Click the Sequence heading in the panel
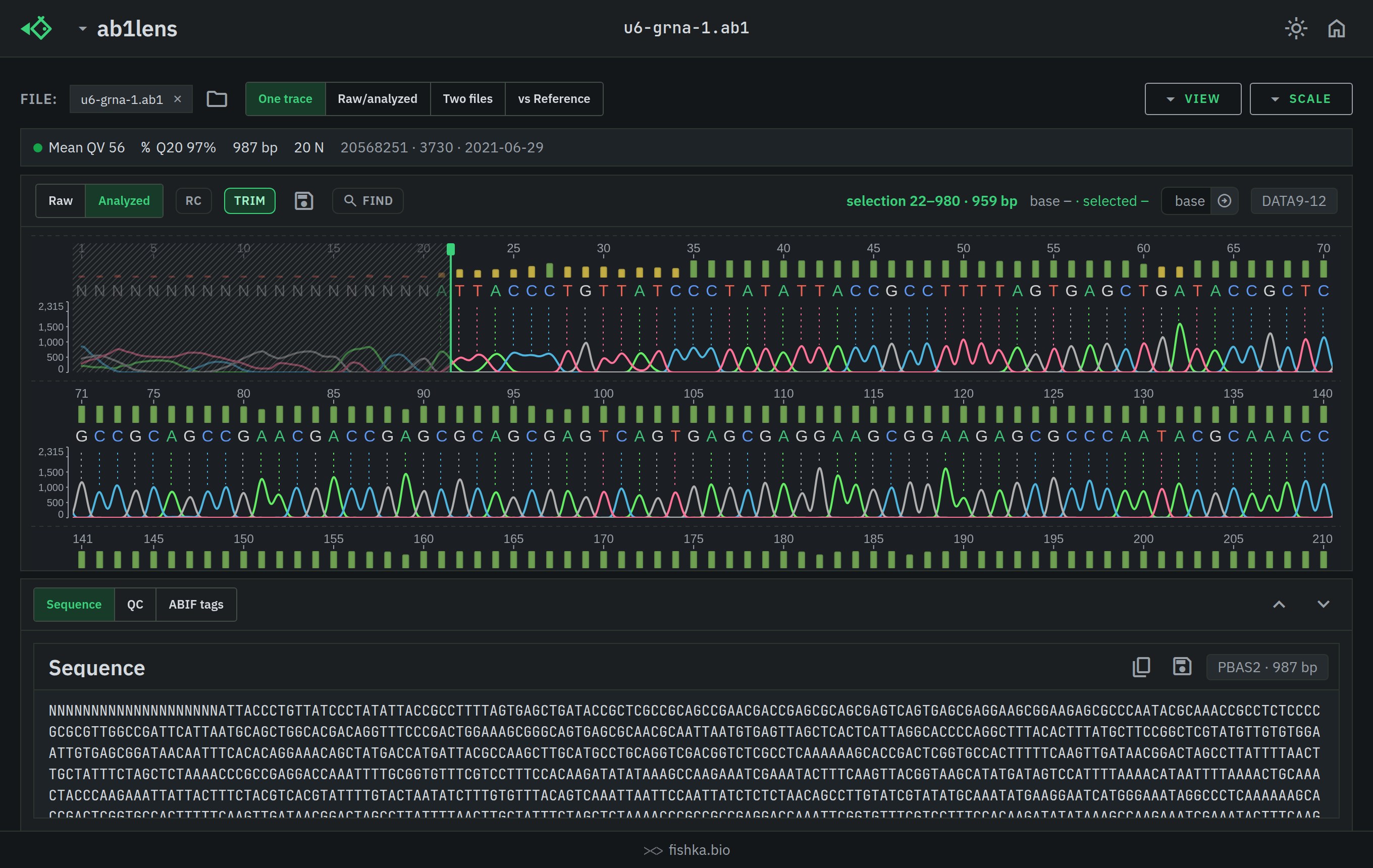The height and width of the screenshot is (868, 1373). (97, 667)
